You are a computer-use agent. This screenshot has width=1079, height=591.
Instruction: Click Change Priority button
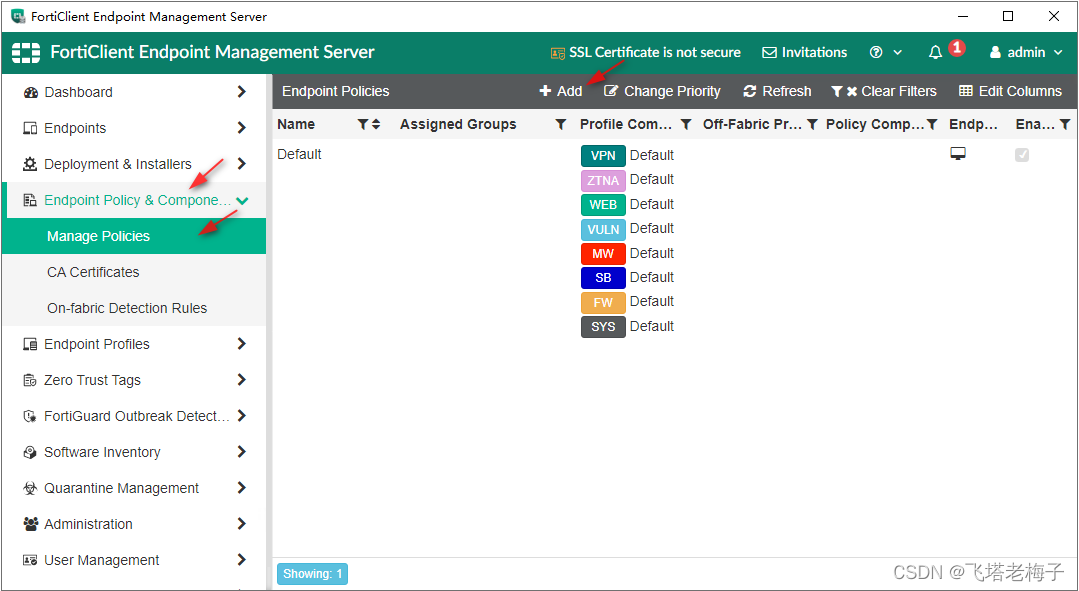(x=662, y=92)
